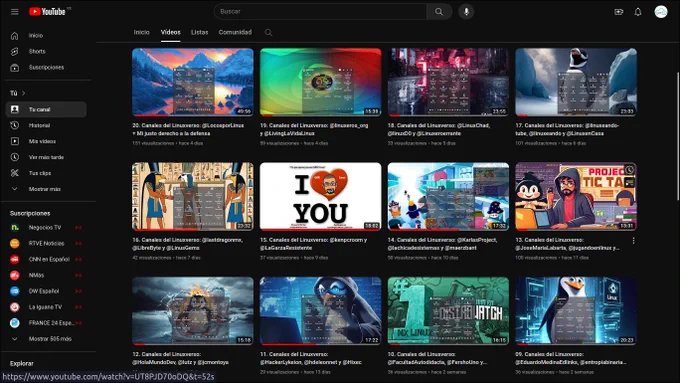
Task: Play the I love YOU thumbnail
Action: tap(320, 196)
